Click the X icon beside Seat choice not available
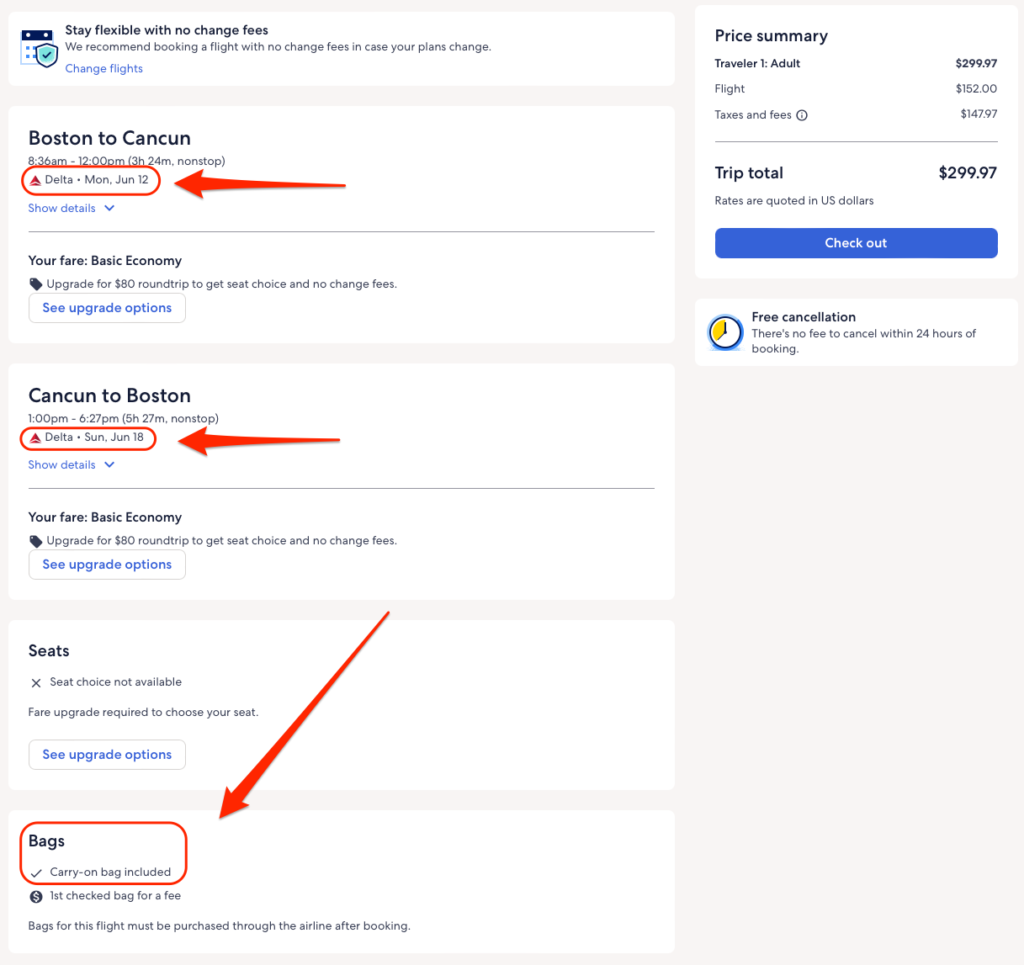The width and height of the screenshot is (1024, 965). [x=36, y=683]
